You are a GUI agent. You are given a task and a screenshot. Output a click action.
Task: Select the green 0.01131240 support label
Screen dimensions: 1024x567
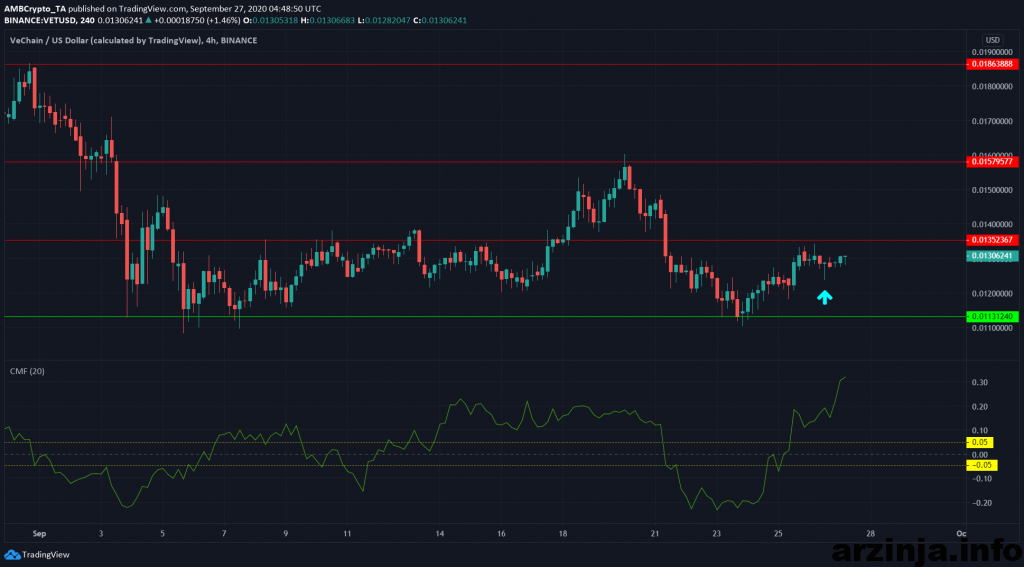click(991, 316)
